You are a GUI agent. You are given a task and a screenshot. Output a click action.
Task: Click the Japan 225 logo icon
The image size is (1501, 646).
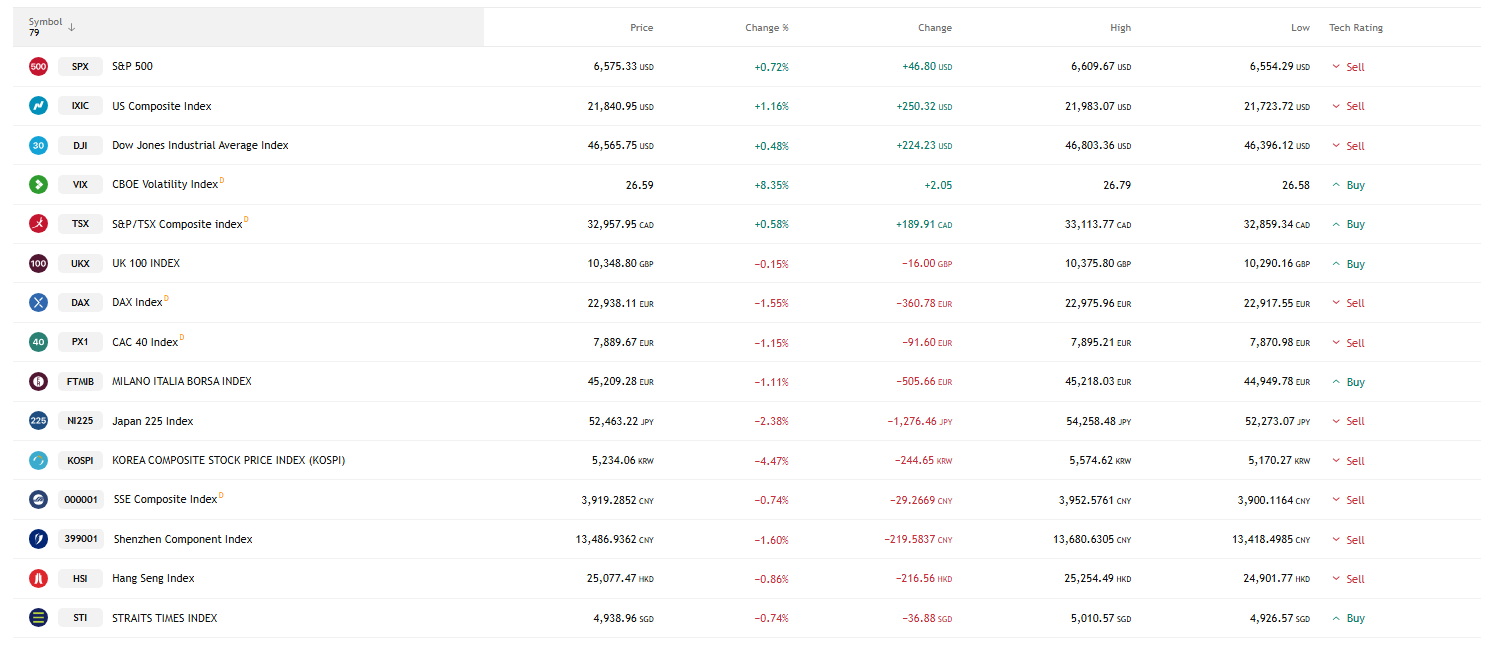click(x=38, y=421)
